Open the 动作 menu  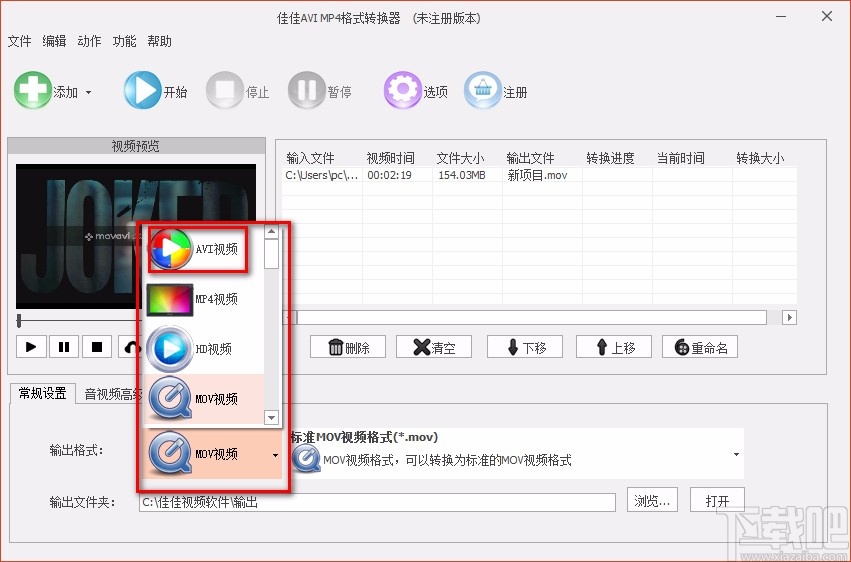(x=89, y=41)
